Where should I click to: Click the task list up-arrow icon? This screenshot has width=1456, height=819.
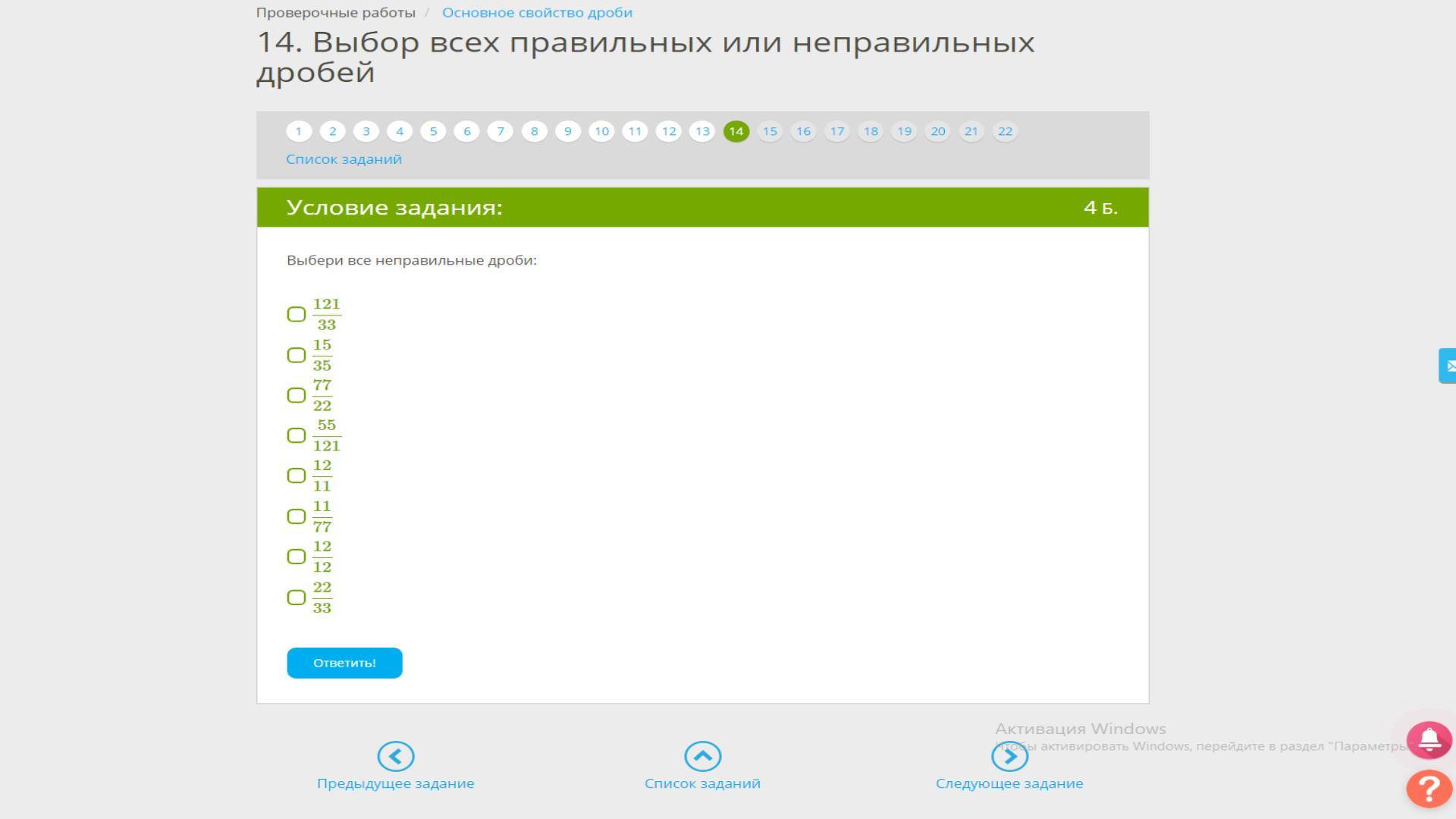tap(702, 756)
